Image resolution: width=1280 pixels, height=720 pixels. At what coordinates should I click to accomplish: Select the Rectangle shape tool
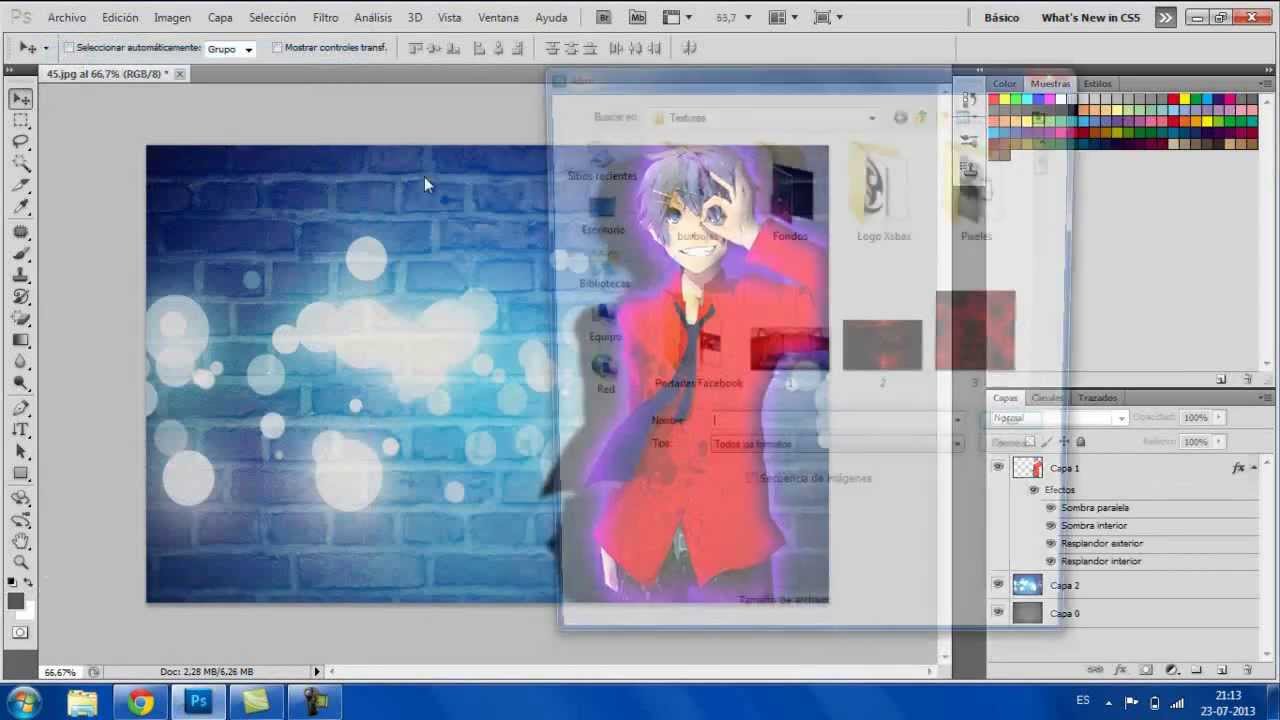point(21,474)
